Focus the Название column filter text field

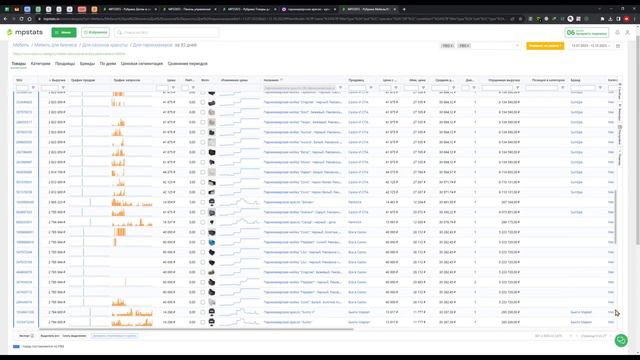(300, 88)
